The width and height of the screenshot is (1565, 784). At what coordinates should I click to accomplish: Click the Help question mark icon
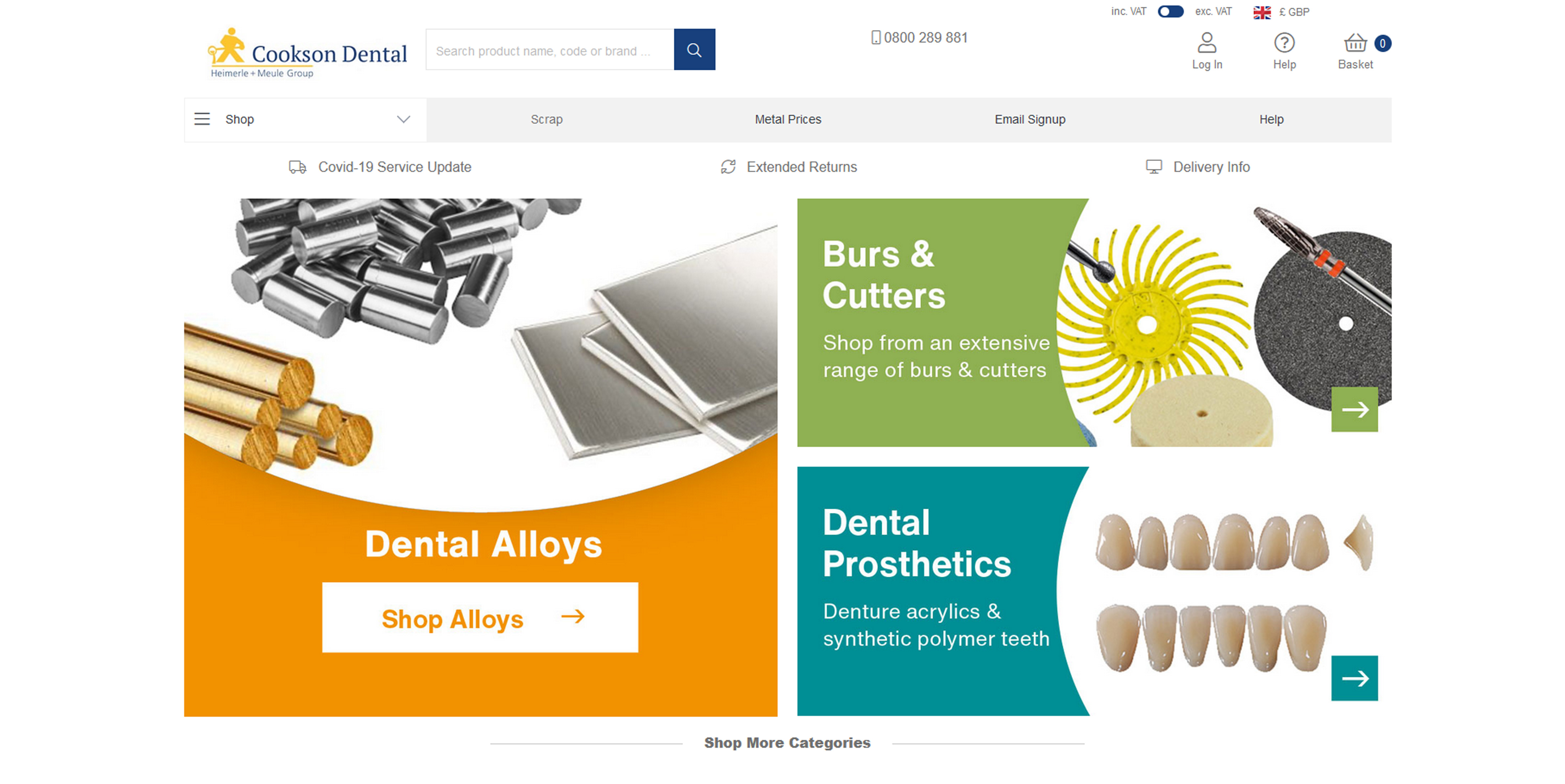click(1284, 43)
